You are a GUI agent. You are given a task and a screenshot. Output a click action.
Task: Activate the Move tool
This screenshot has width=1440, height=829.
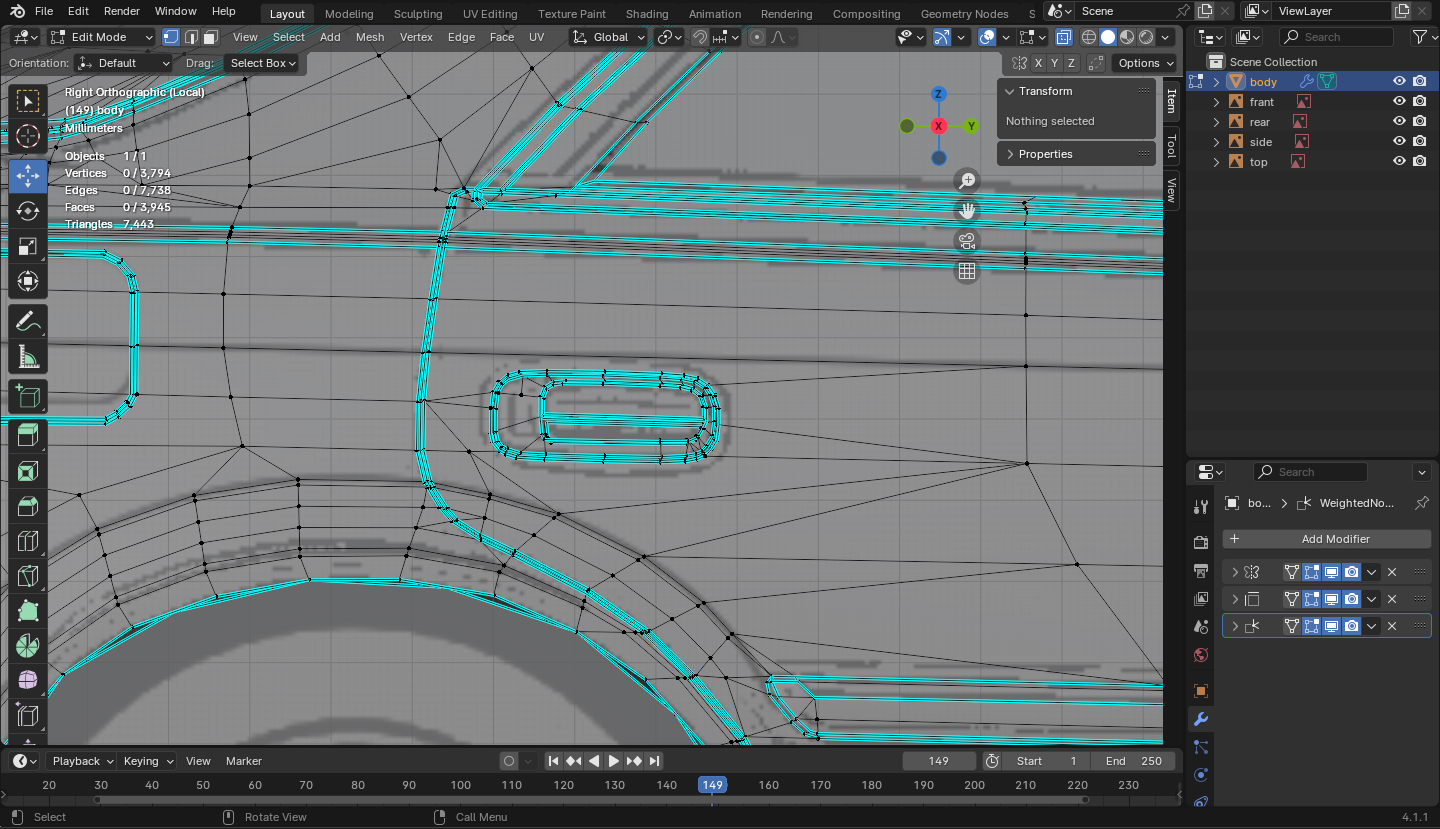(28, 175)
